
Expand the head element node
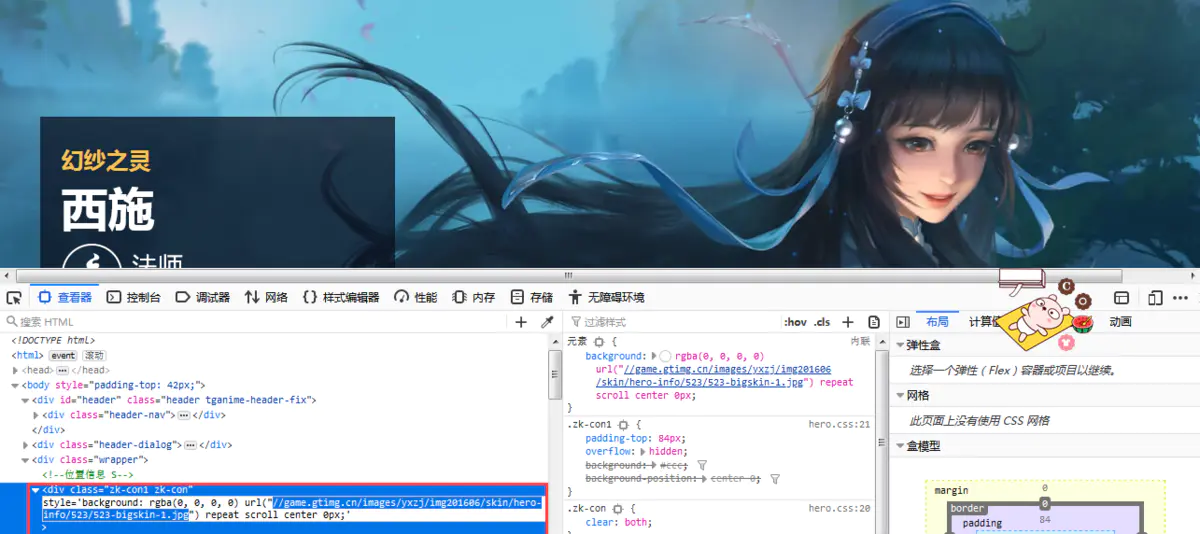[15, 370]
